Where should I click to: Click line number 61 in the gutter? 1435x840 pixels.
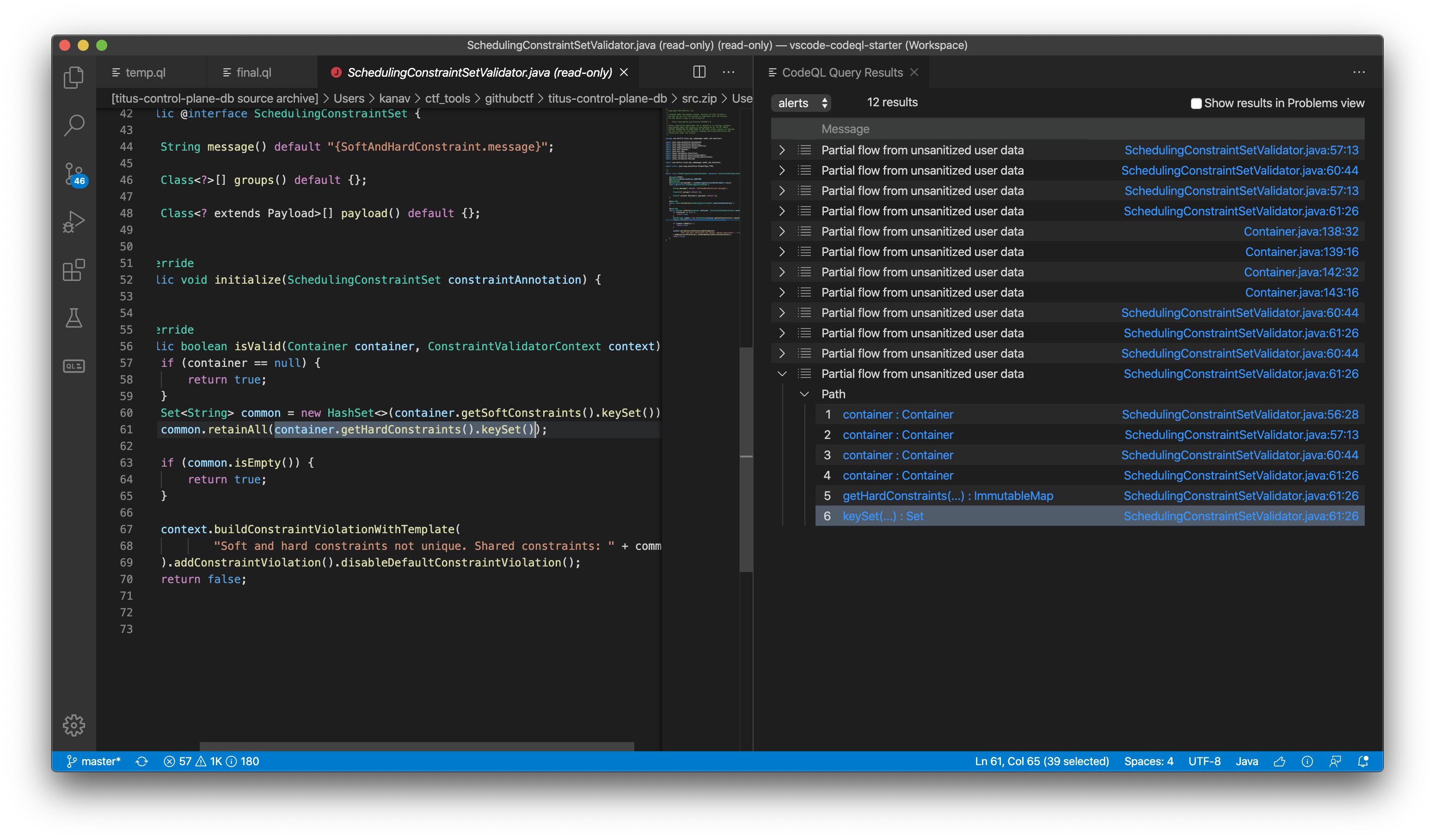tap(126, 430)
